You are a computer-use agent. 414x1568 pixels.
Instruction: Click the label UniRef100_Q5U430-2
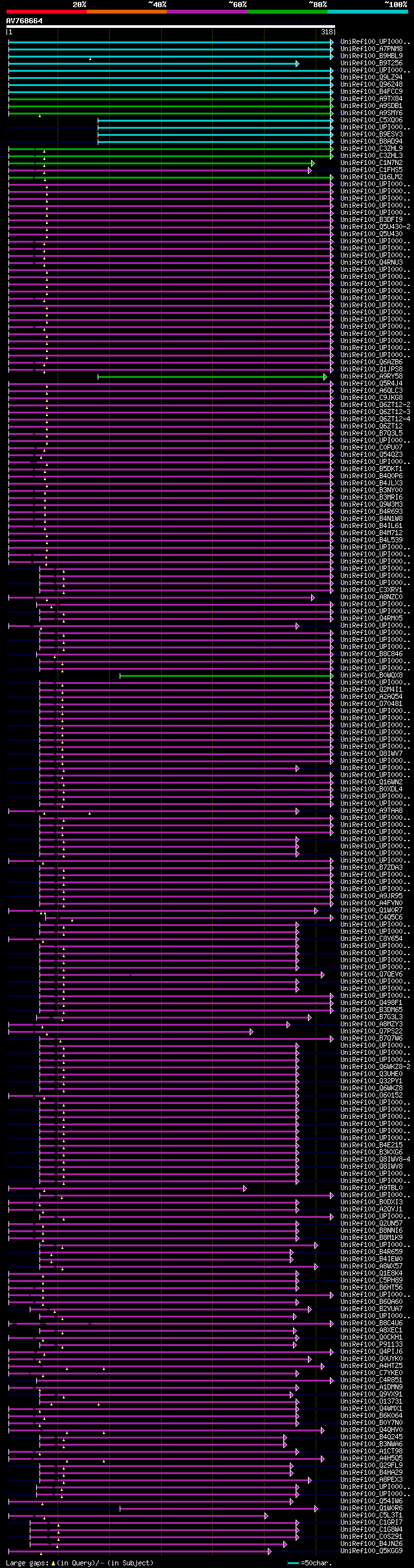pyautogui.click(x=375, y=226)
